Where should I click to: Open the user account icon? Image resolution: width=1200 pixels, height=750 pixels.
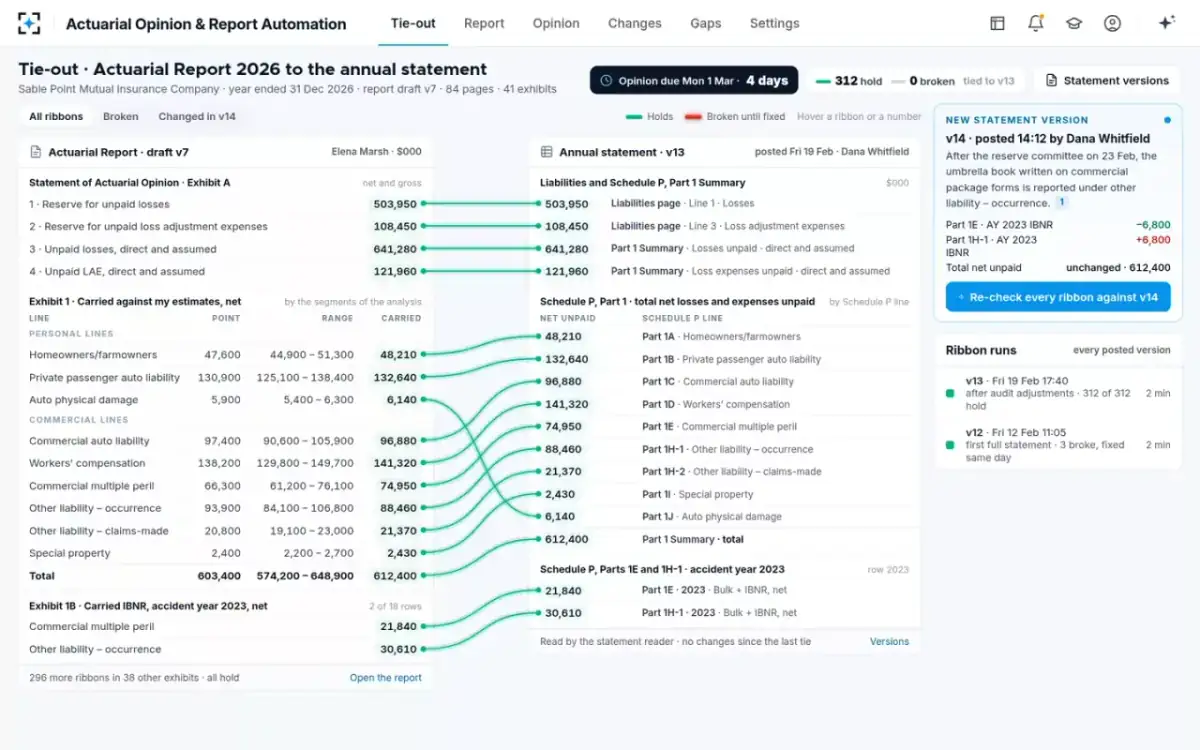coord(1112,23)
